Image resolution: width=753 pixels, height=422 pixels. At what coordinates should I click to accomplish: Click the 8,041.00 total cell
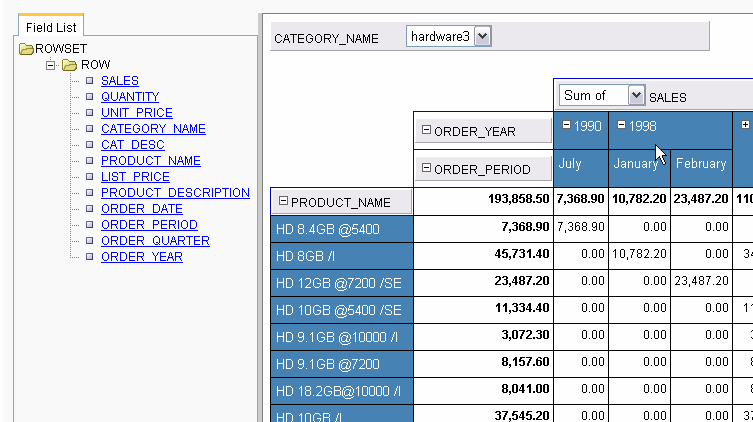point(484,391)
